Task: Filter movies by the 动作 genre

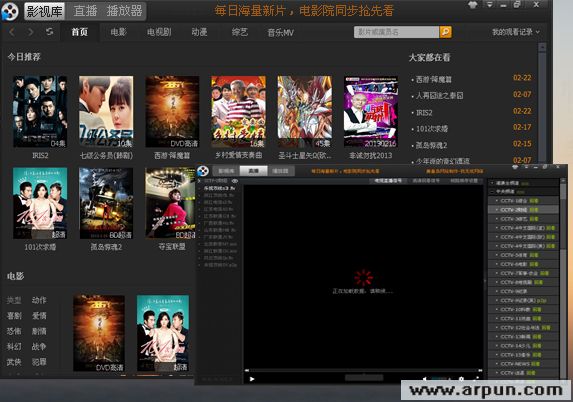Action: click(x=39, y=300)
